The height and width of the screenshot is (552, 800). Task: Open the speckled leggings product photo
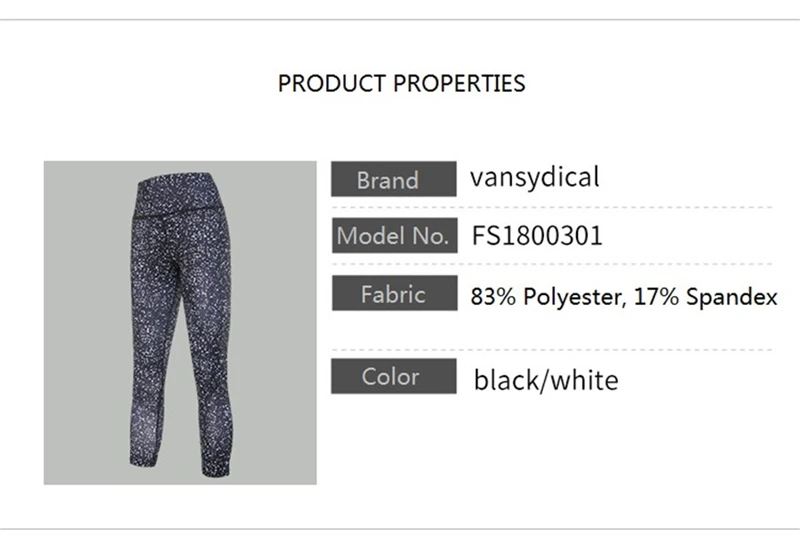coord(180,322)
